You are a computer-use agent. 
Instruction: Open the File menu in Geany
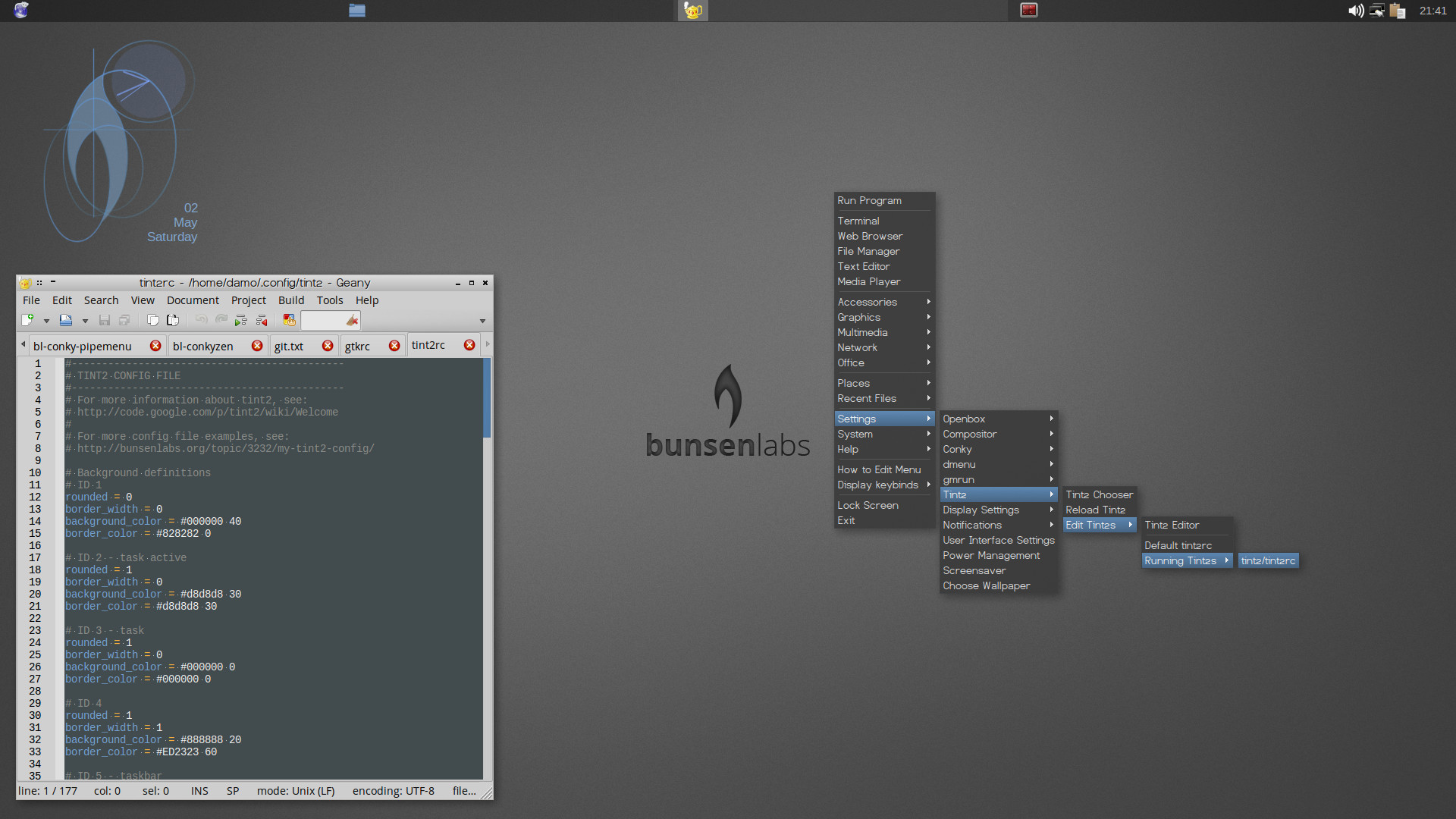[x=31, y=300]
